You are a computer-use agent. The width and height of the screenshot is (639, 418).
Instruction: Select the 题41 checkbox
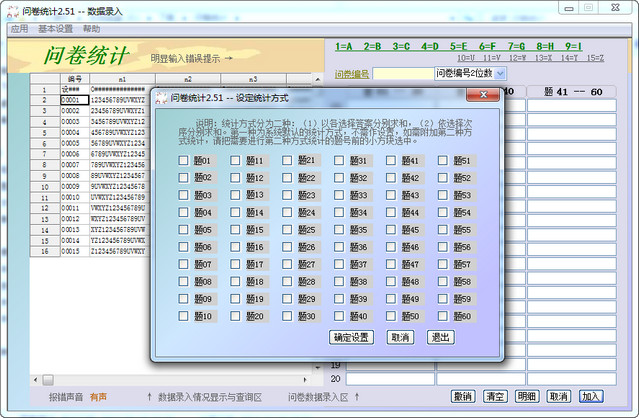(x=391, y=161)
